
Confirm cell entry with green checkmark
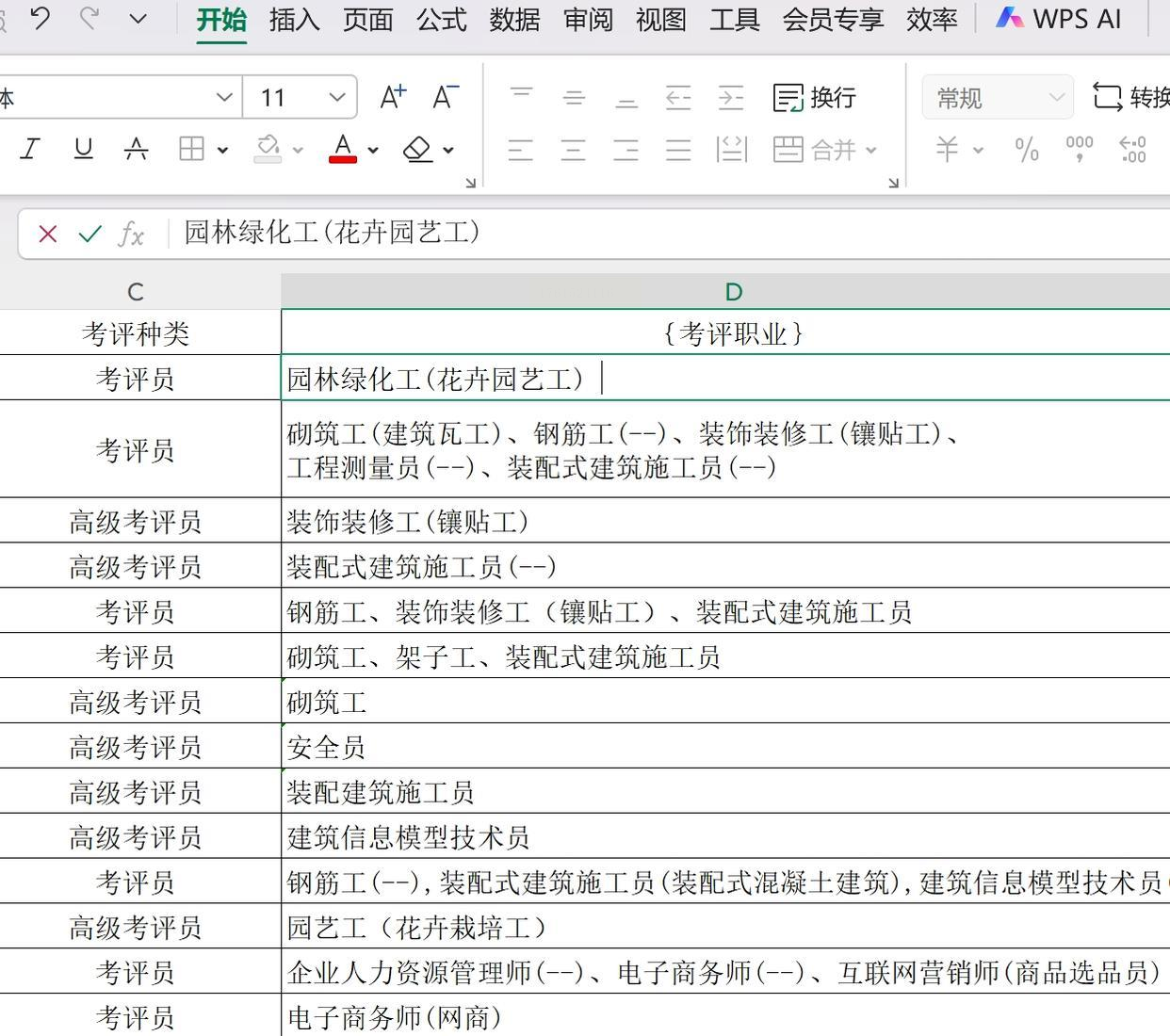[x=90, y=234]
